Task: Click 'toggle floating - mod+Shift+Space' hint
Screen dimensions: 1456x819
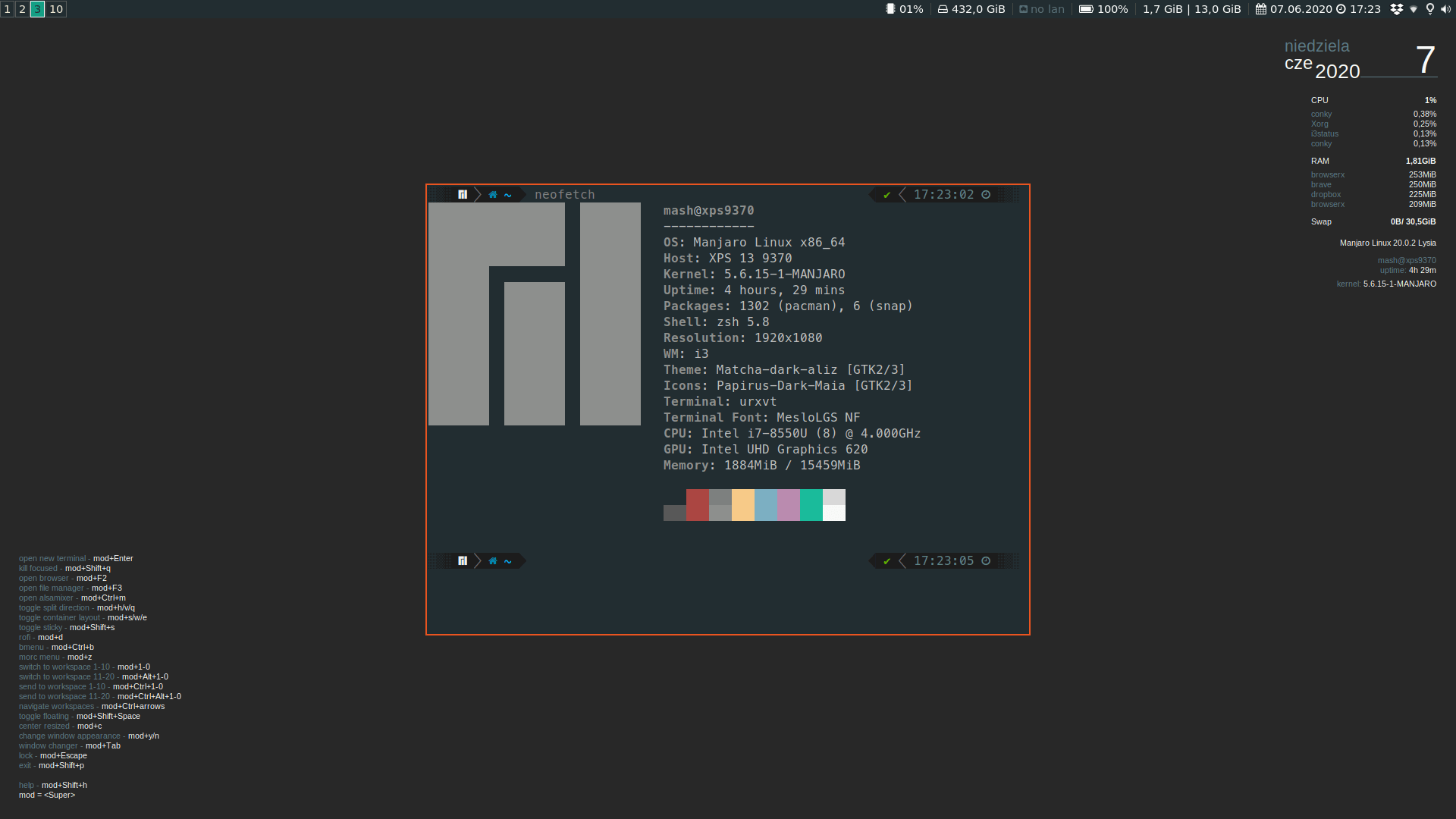Action: pyautogui.click(x=80, y=717)
